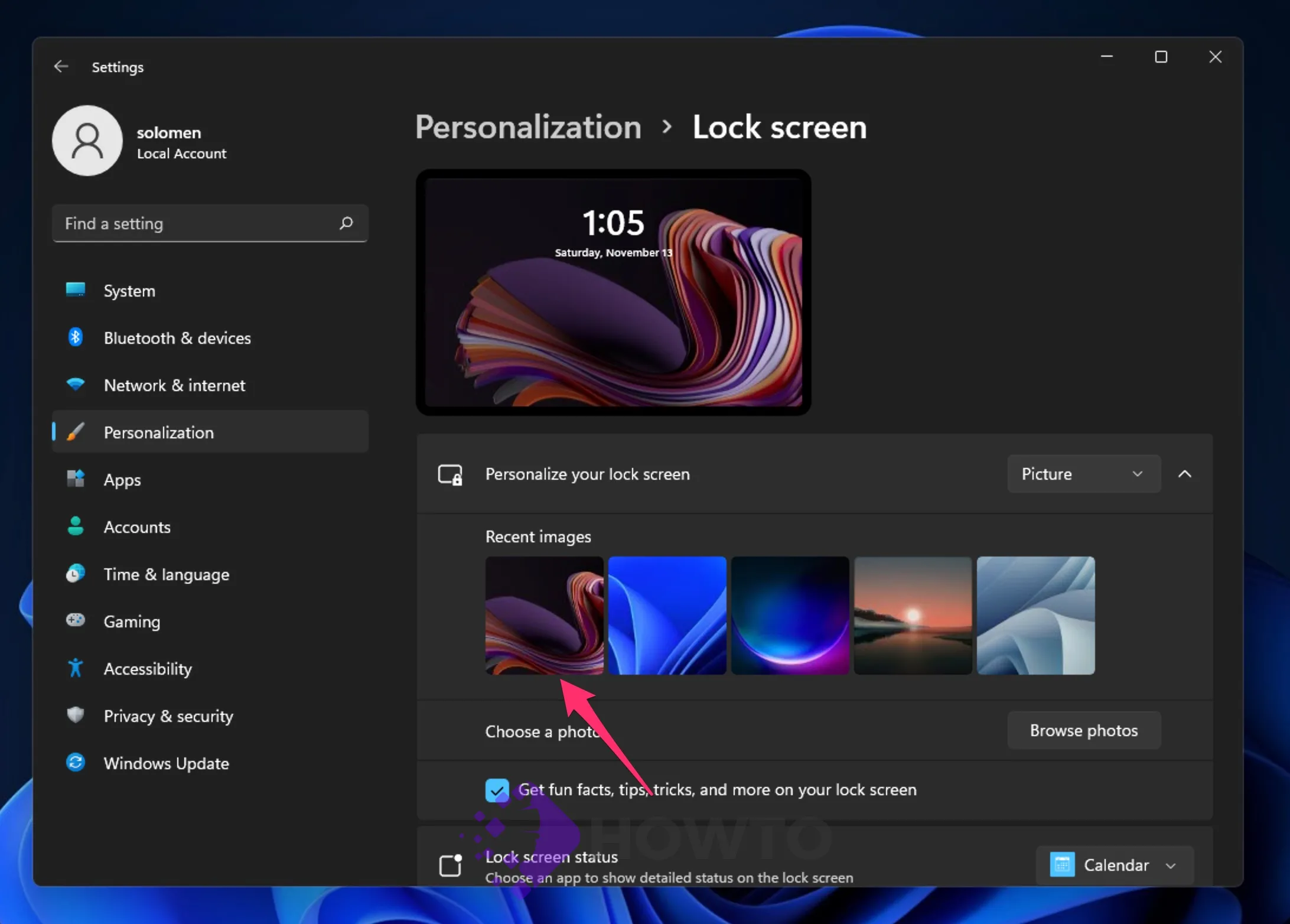Maximize the Settings window
Image resolution: width=1290 pixels, height=924 pixels.
click(1161, 57)
